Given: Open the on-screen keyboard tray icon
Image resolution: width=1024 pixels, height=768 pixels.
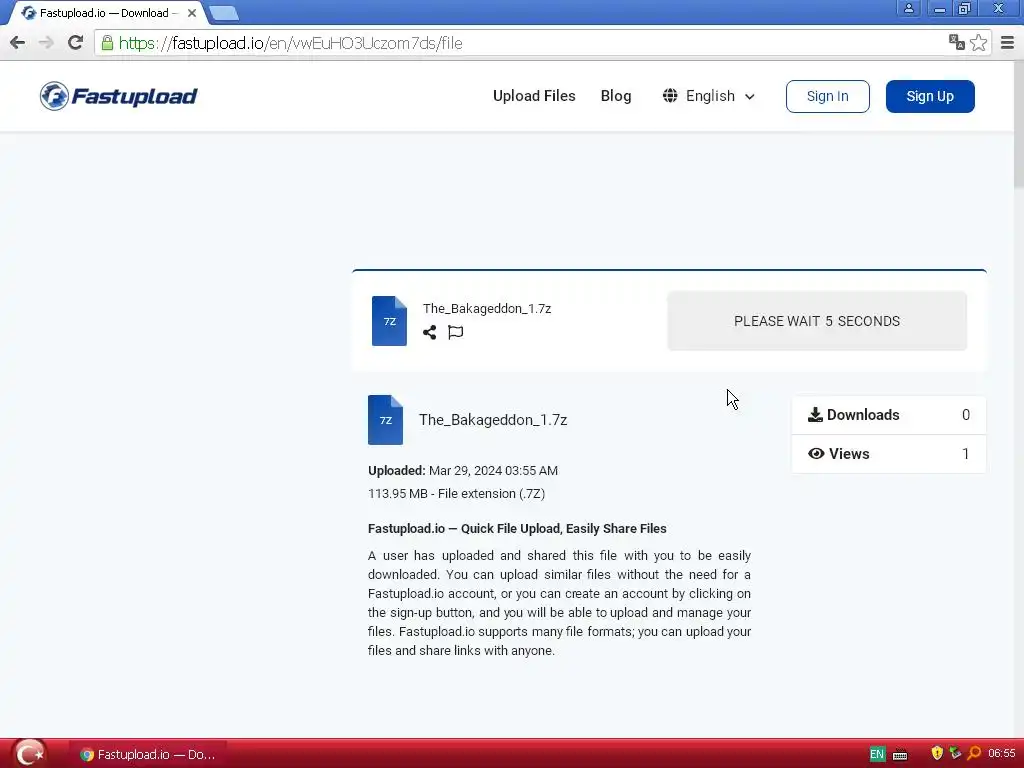Looking at the screenshot, I should tap(900, 755).
